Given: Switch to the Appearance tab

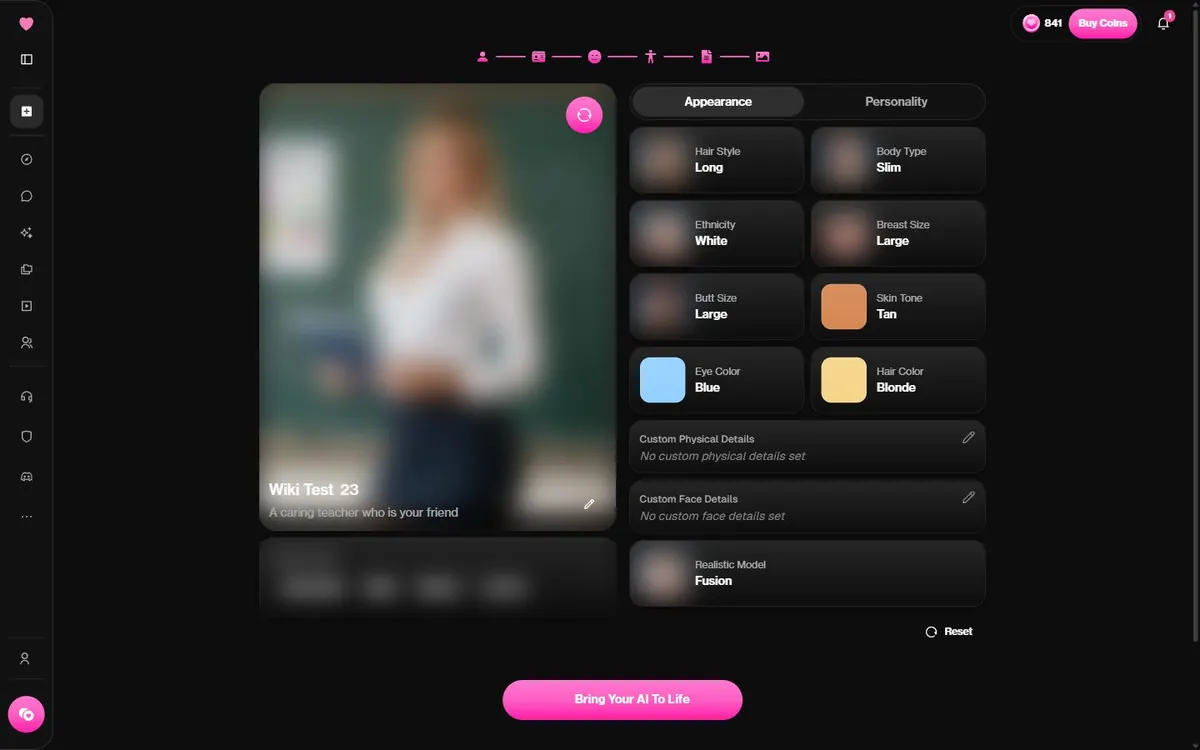Looking at the screenshot, I should (x=718, y=101).
